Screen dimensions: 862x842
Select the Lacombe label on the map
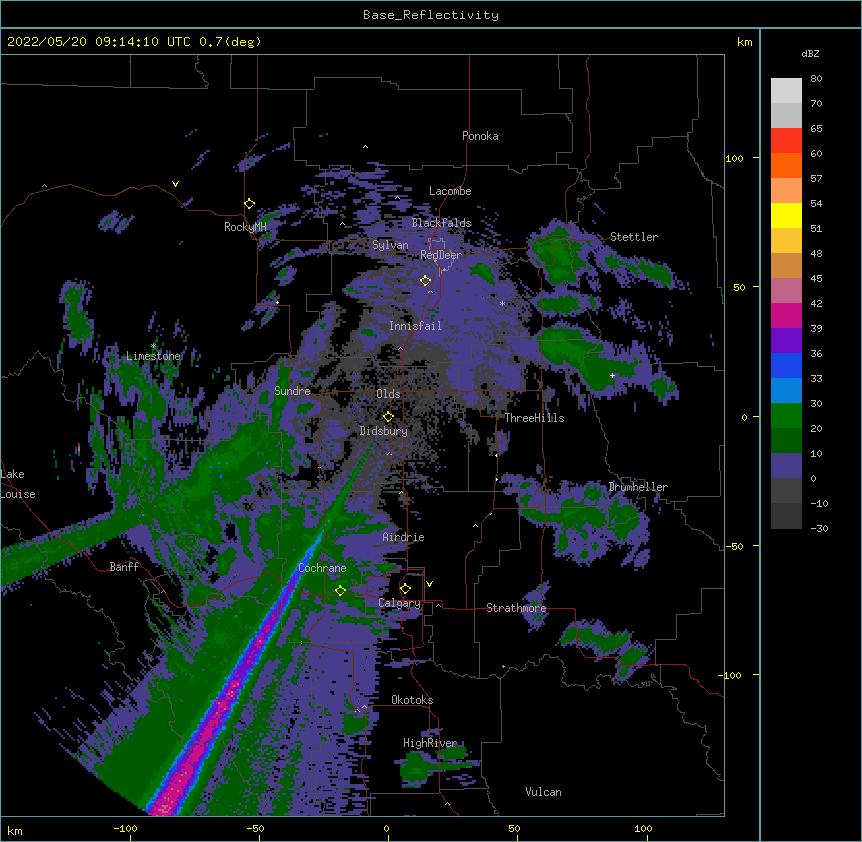450,191
